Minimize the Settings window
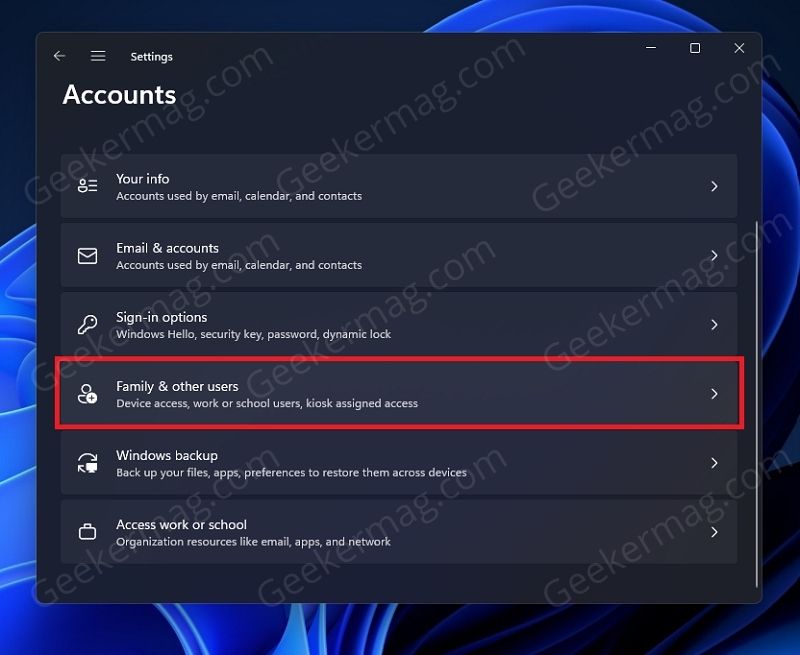The height and width of the screenshot is (655, 800). (x=651, y=48)
